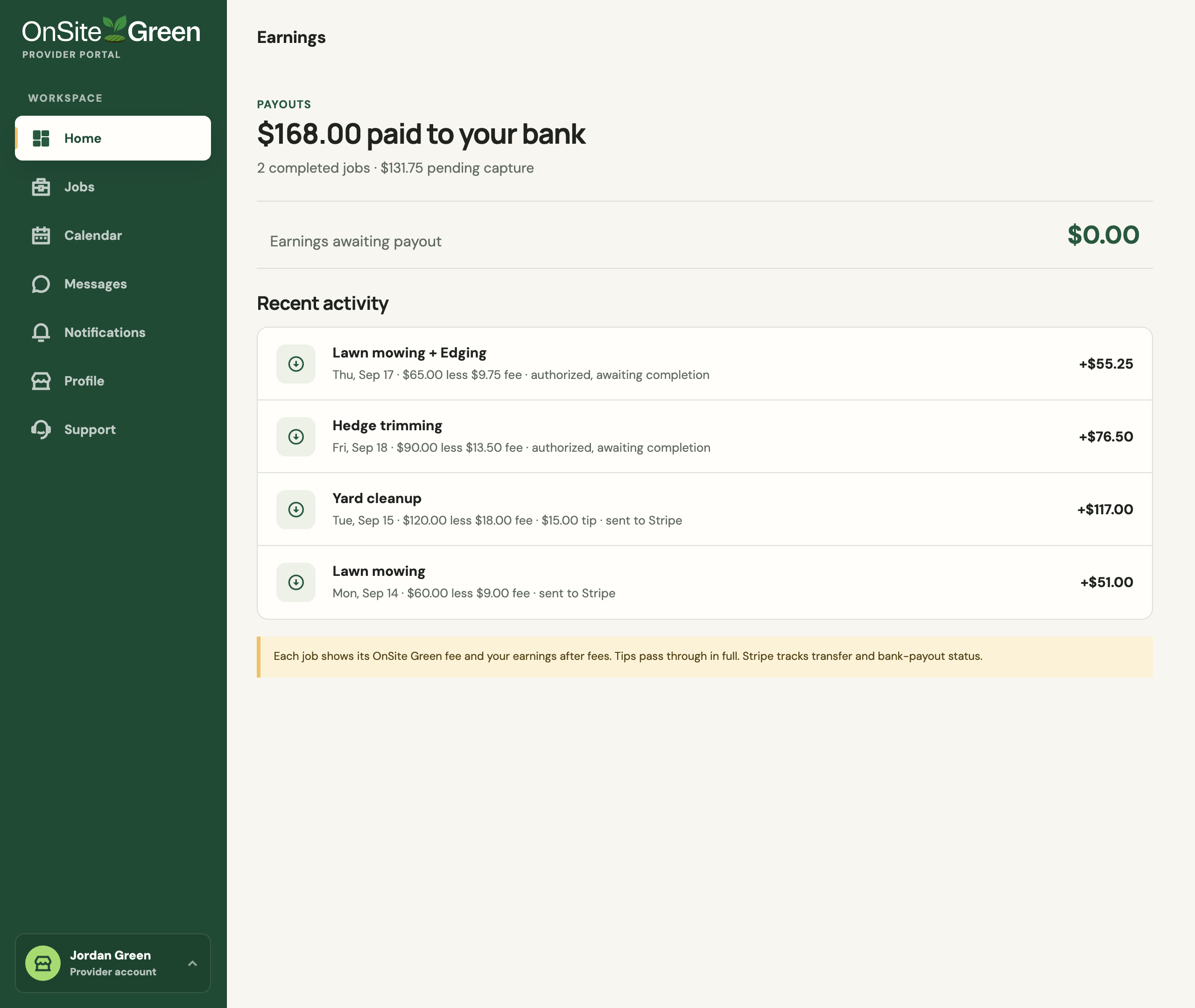Click the $0.00 awaiting payout value
The height and width of the screenshot is (1008, 1195).
point(1103,235)
